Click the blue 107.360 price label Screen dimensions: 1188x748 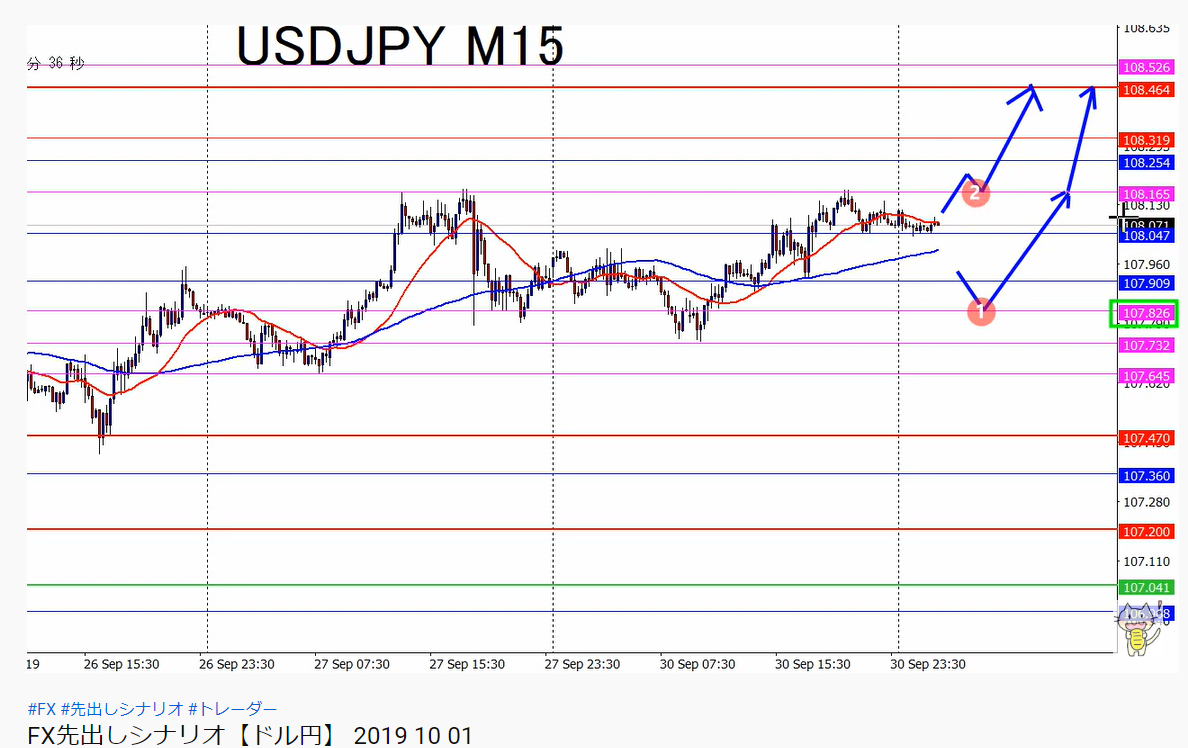[1146, 476]
